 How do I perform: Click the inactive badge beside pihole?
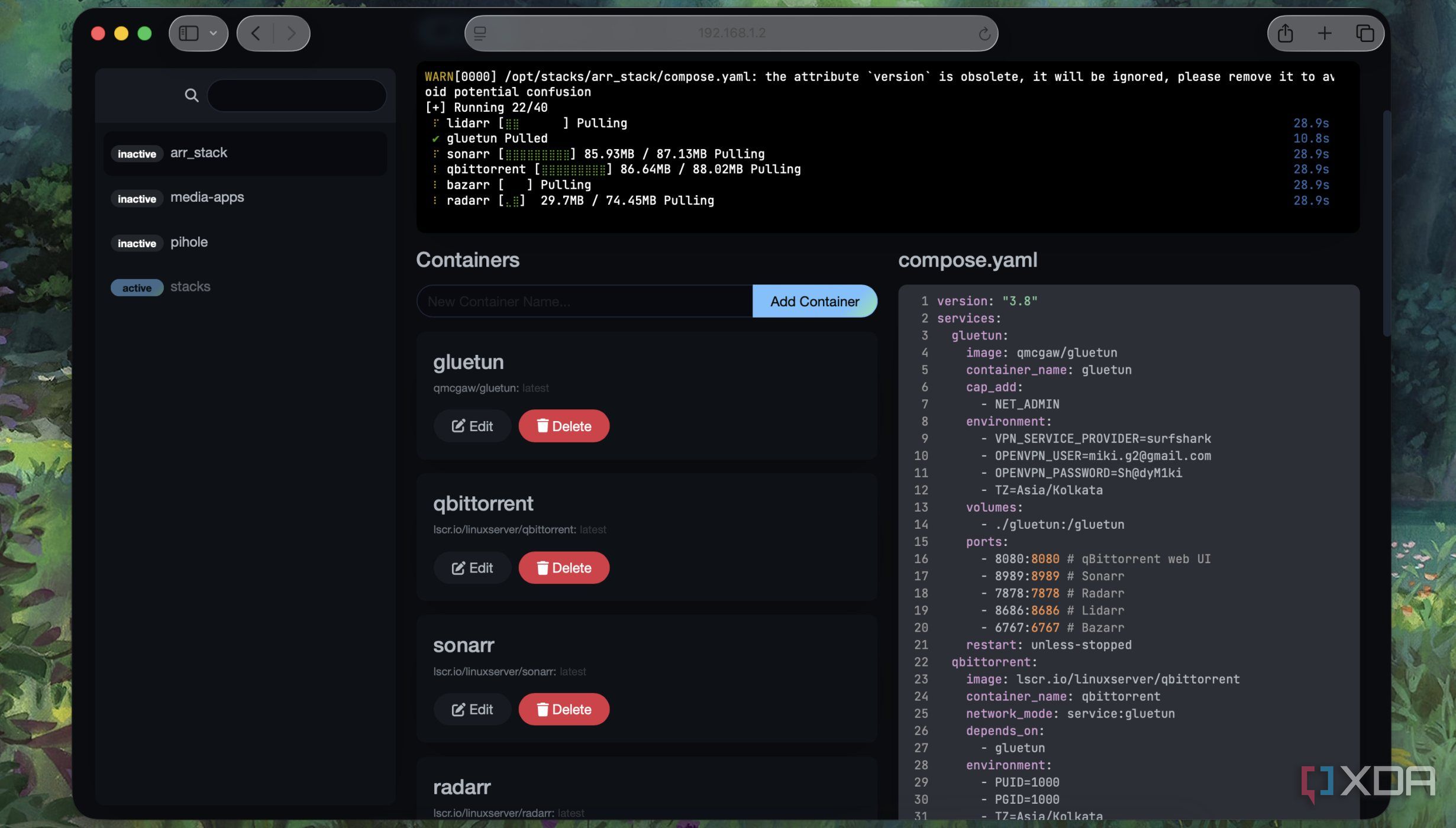pos(137,243)
